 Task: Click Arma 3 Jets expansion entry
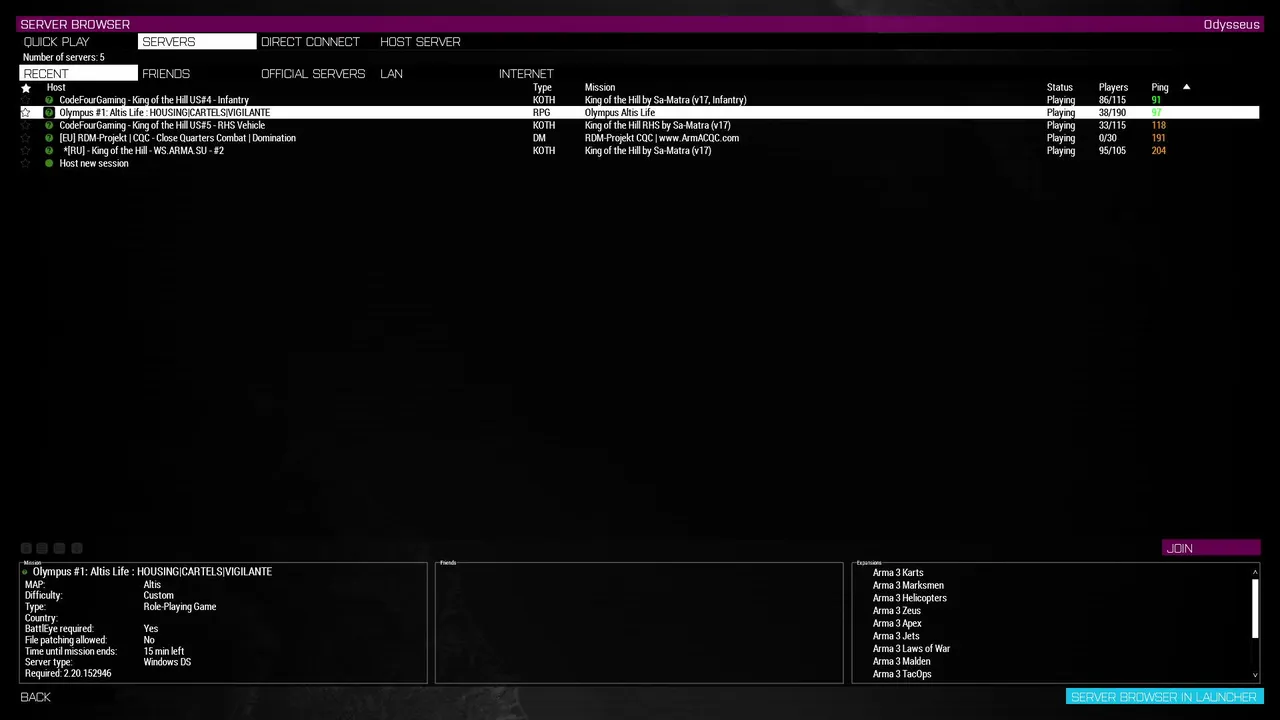pyautogui.click(x=896, y=636)
